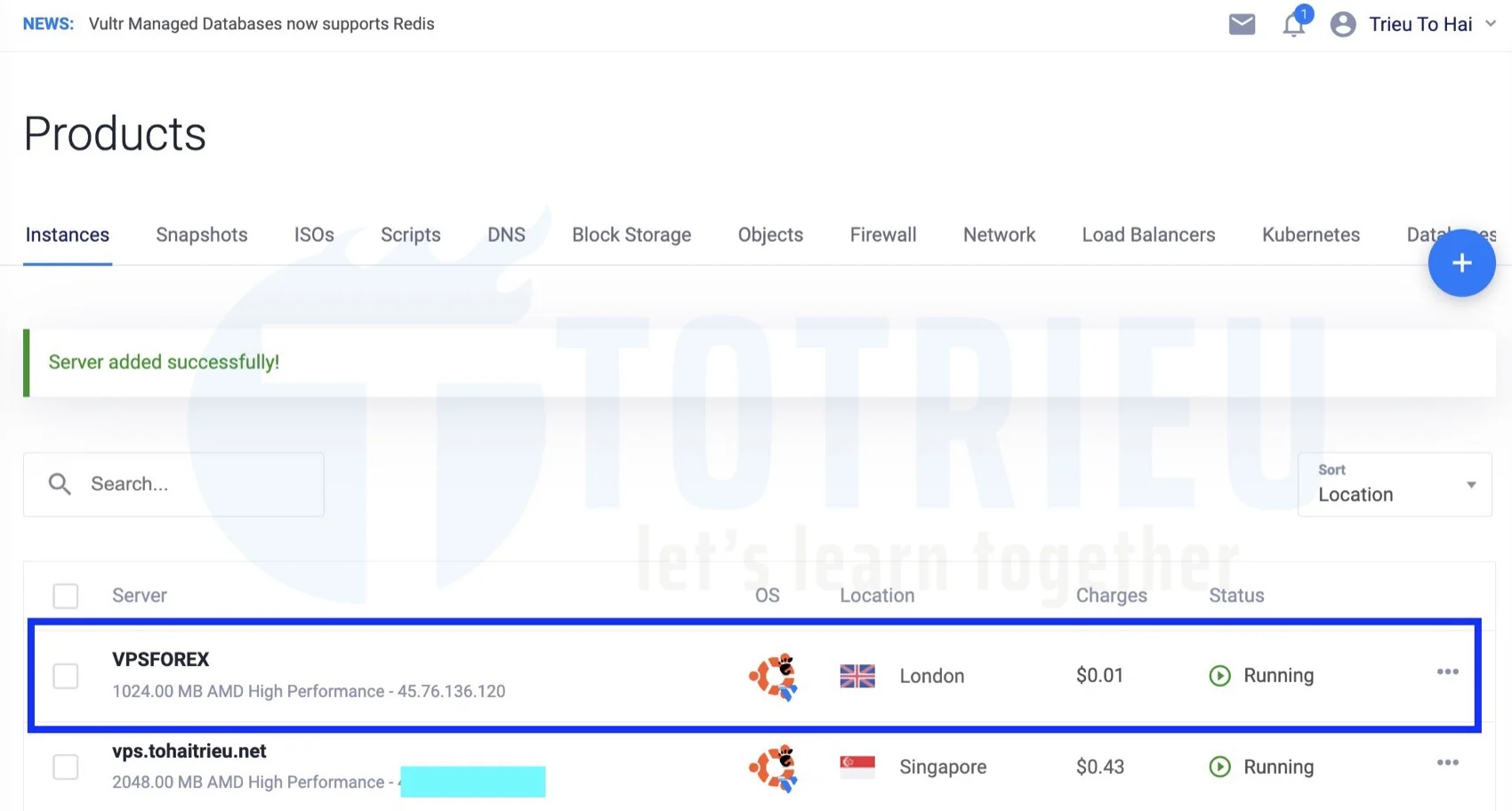Open the three-dot menu for VPSFOREX
This screenshot has height=811, width=1512.
point(1447,671)
